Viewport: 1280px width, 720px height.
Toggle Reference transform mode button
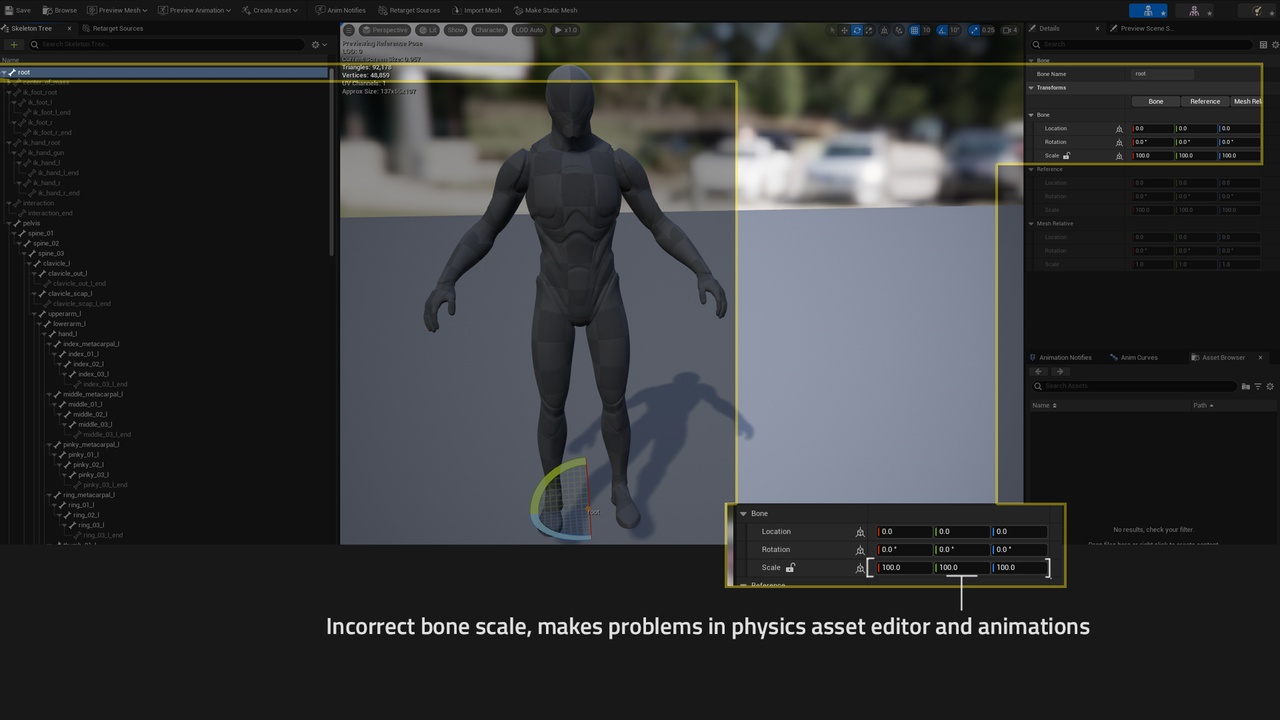coord(1204,101)
